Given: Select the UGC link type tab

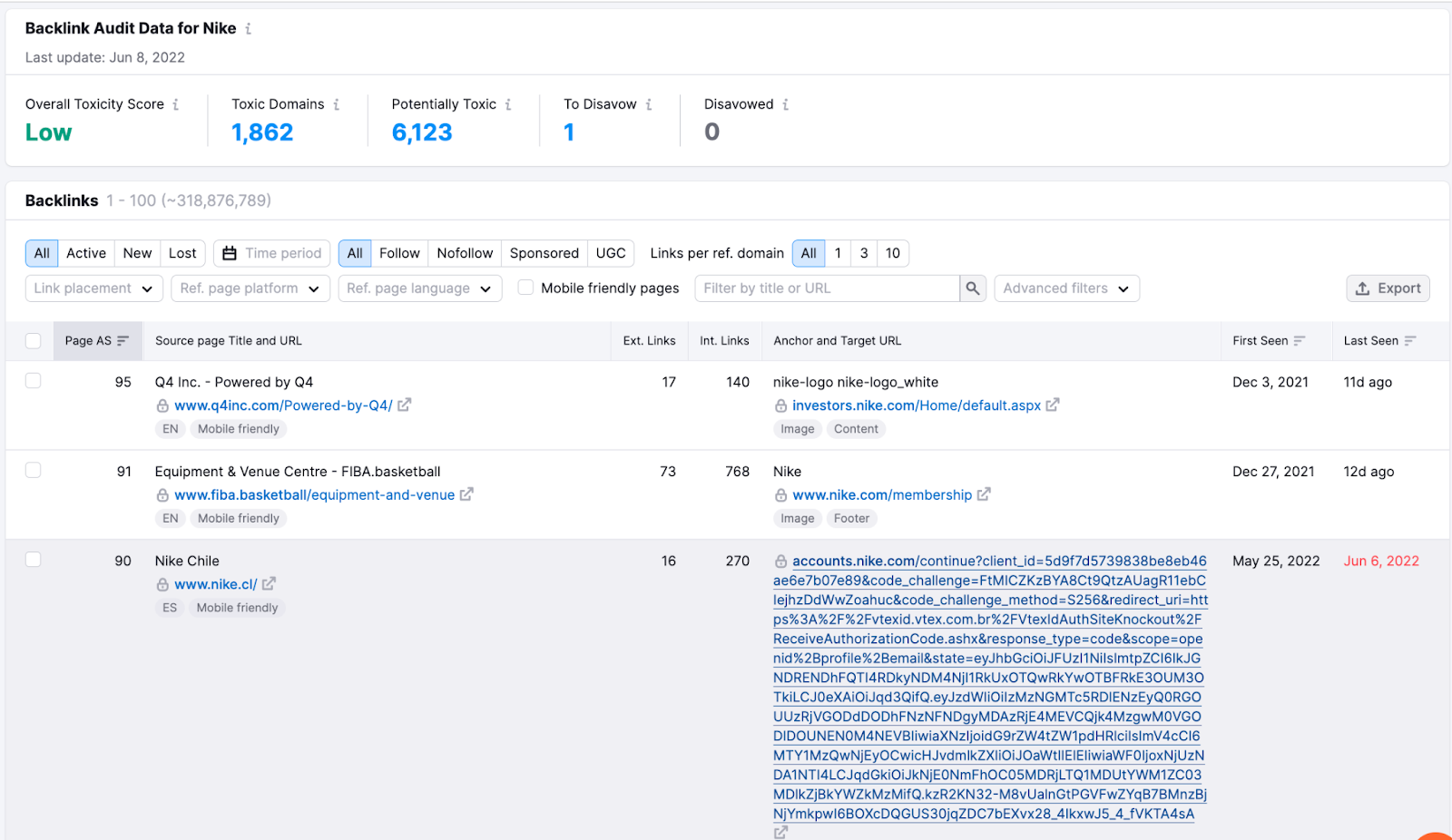Looking at the screenshot, I should 611,253.
